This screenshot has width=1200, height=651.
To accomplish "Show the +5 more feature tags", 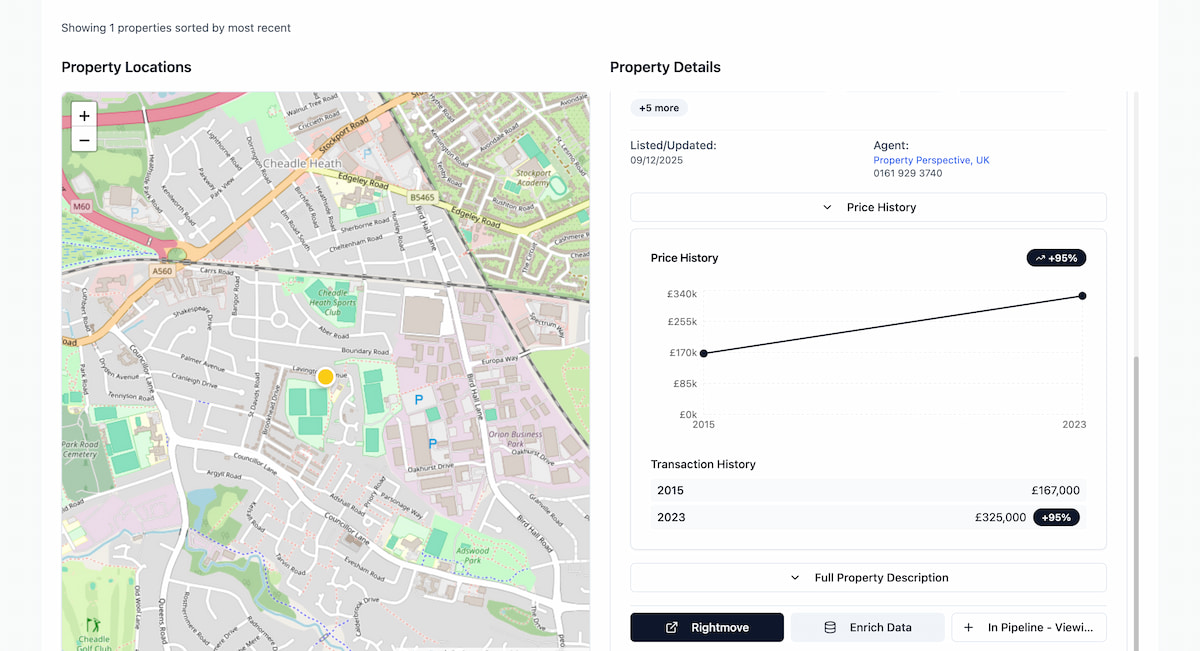I will tap(659, 108).
